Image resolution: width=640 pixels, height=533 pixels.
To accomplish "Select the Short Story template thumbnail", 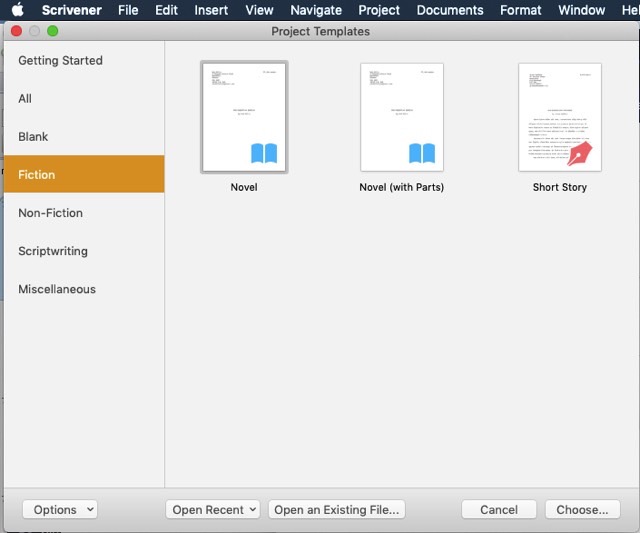I will tap(560, 117).
